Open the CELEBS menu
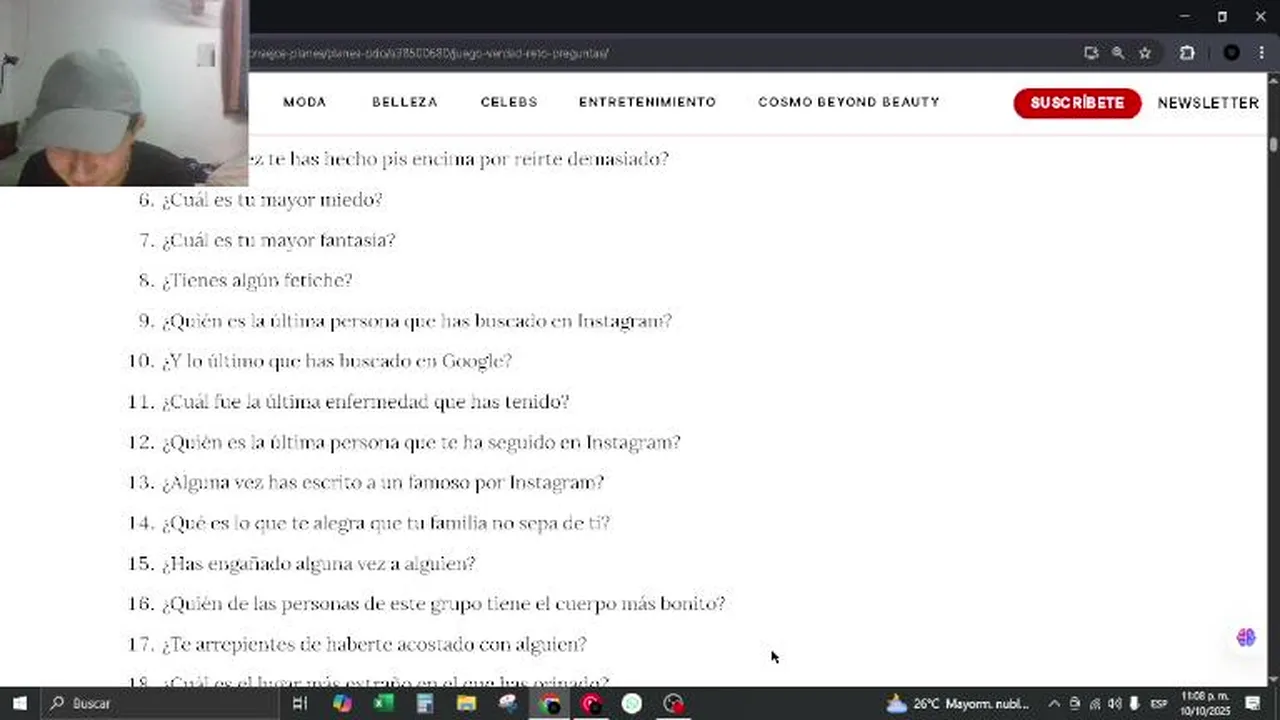1280x720 pixels. [509, 102]
